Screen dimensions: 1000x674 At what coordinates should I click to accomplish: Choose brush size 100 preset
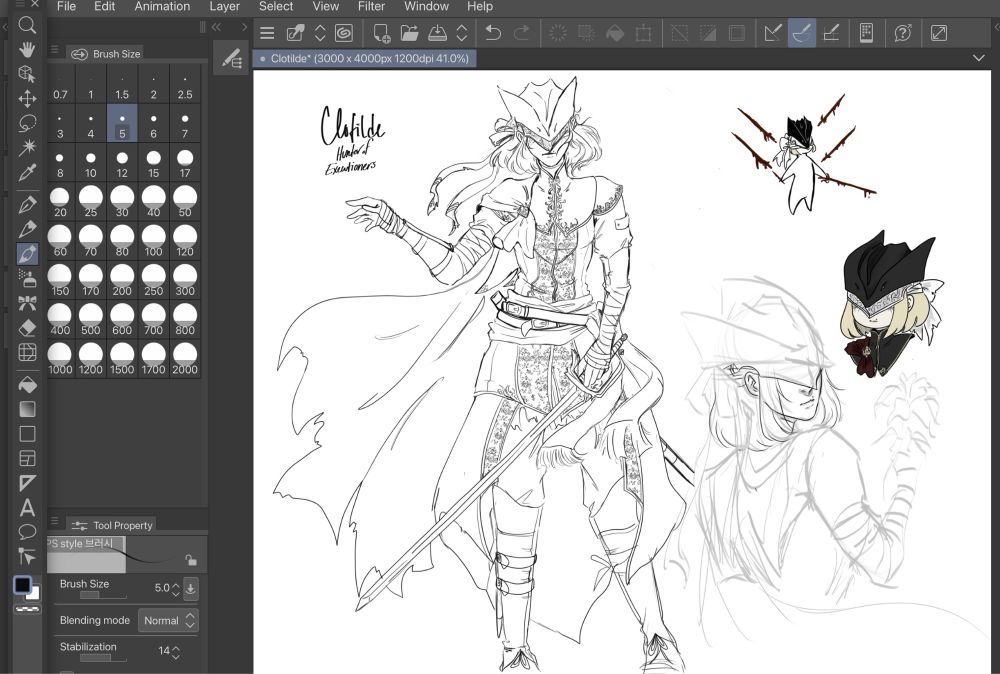point(153,241)
